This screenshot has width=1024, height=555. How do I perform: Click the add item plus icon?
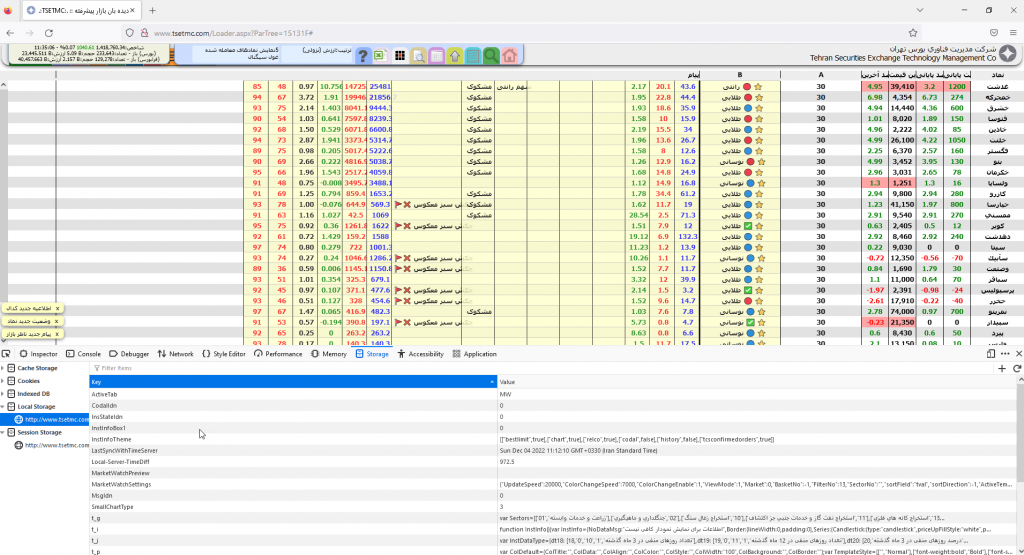1002,368
